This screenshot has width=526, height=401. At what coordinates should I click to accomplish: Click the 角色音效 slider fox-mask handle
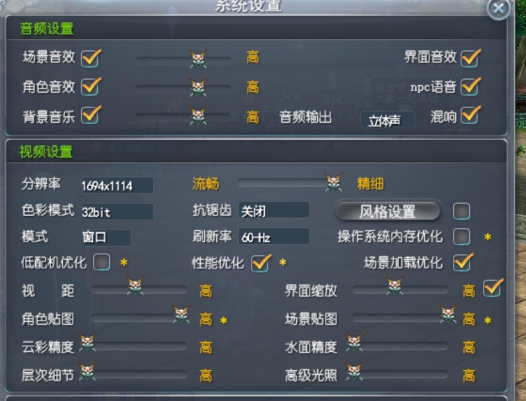point(198,87)
